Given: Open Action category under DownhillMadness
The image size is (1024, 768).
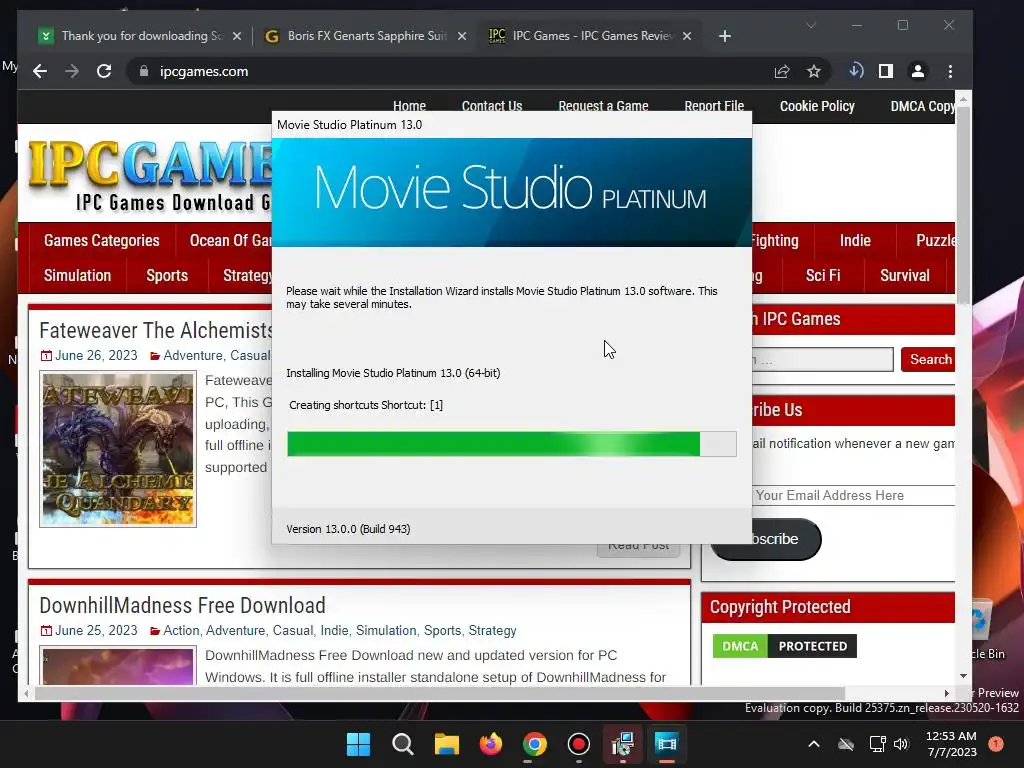Looking at the screenshot, I should (181, 630).
